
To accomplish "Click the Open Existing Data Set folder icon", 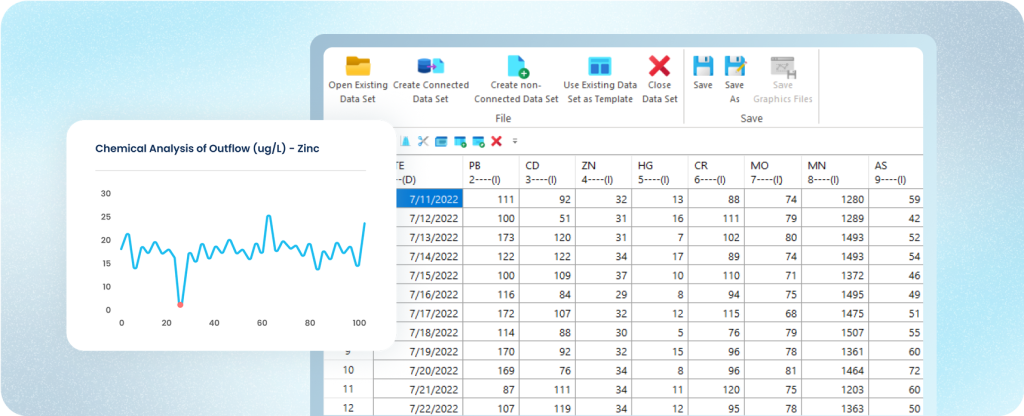I will click(358, 67).
